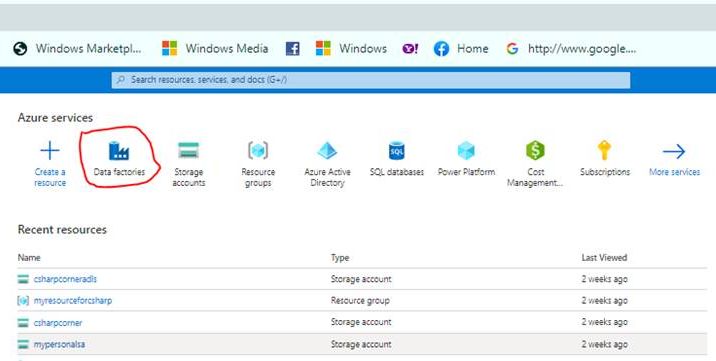Open csharpcorneradls resource link
This screenshot has height=361, width=716.
(65, 279)
